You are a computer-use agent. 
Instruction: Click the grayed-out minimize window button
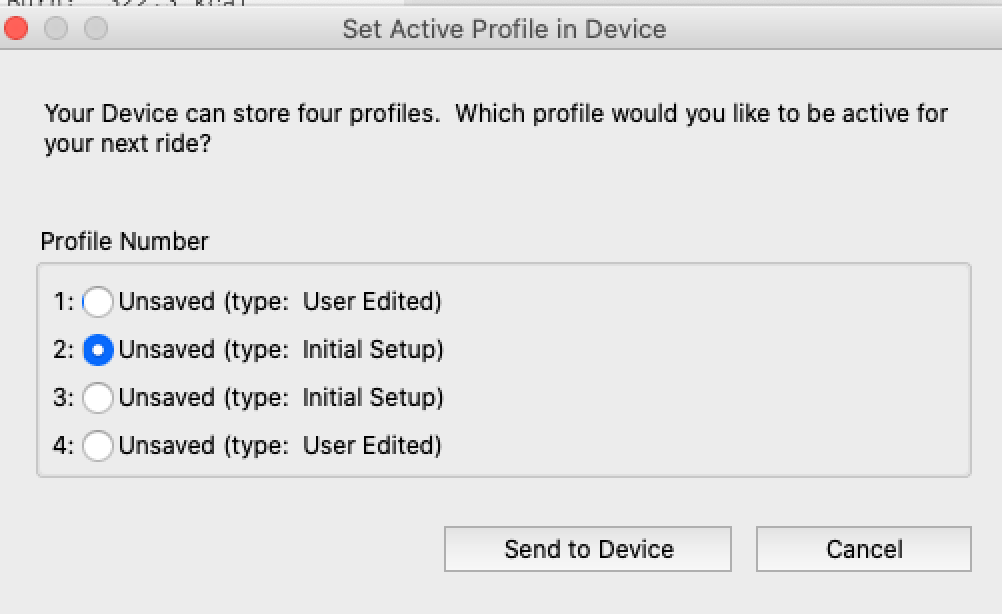pos(56,29)
